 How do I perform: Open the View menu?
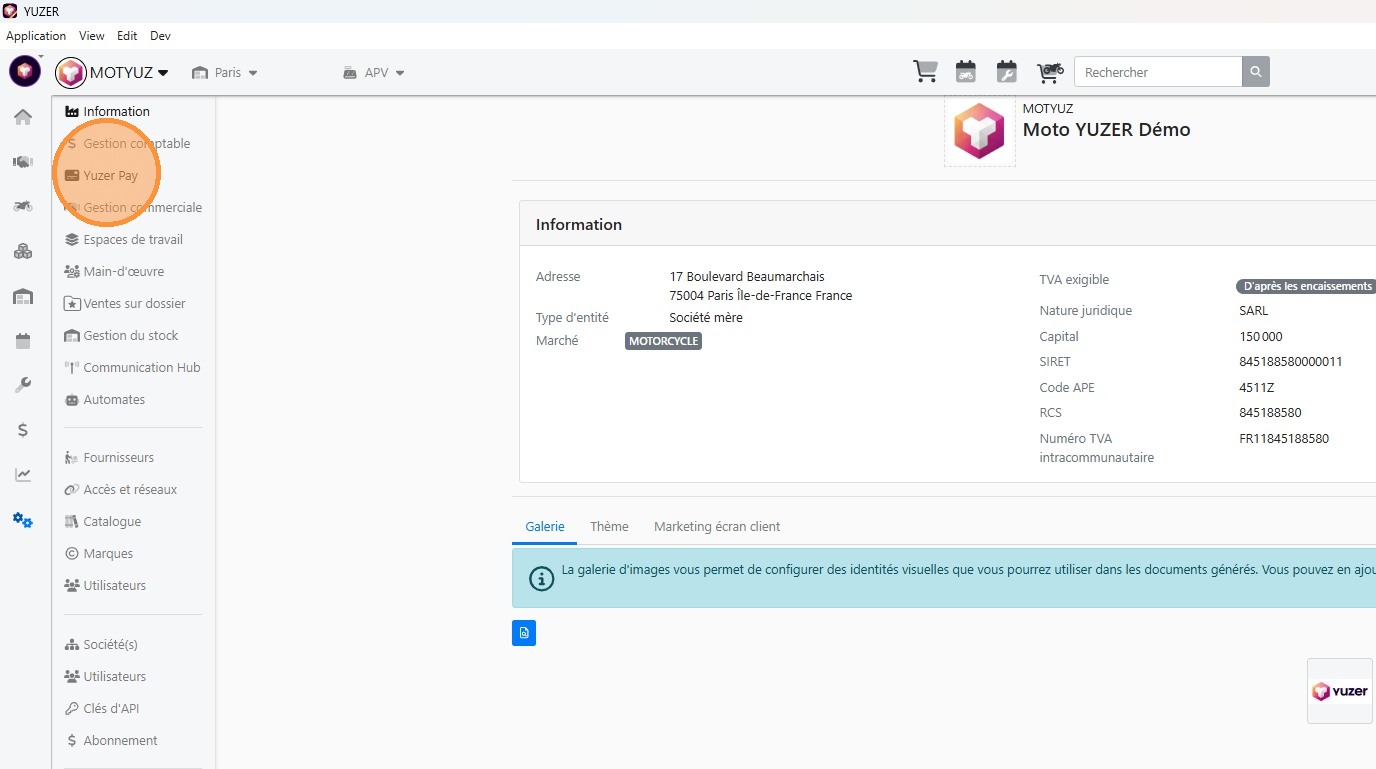pos(92,36)
